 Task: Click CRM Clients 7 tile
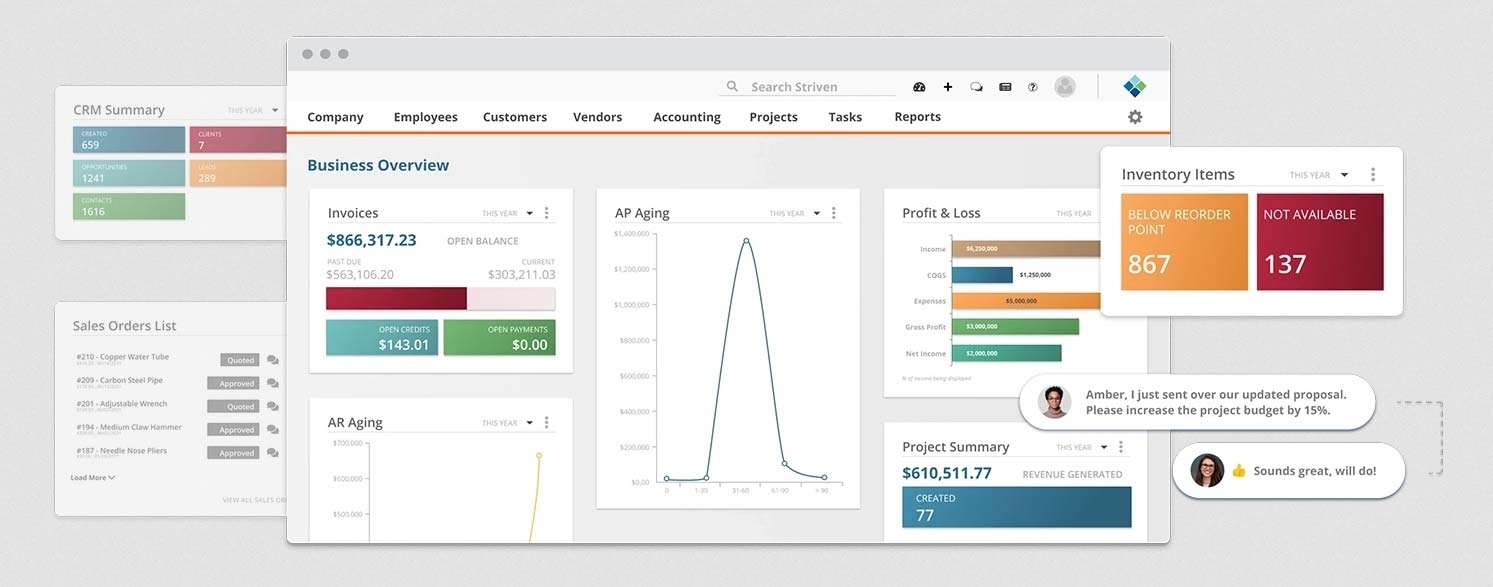[238, 139]
